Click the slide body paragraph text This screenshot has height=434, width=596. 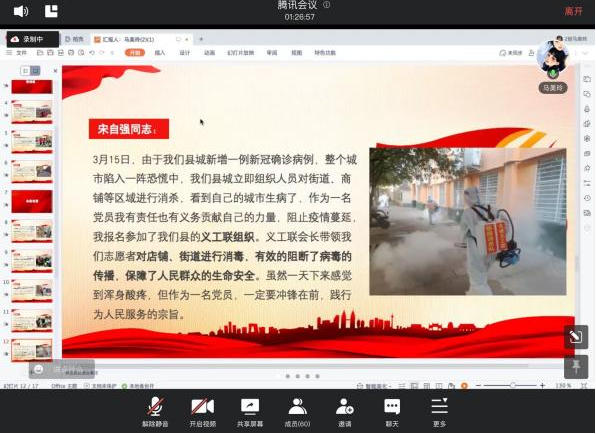(x=224, y=236)
